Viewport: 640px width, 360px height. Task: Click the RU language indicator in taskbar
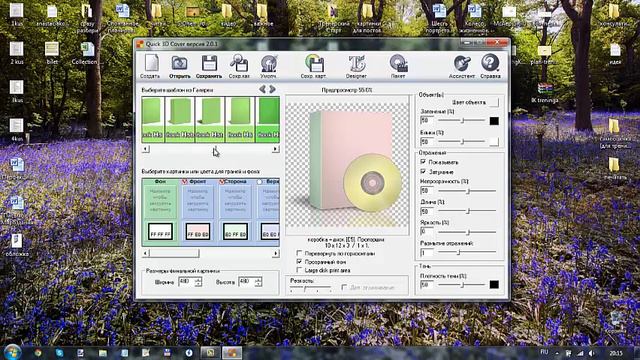(544, 352)
